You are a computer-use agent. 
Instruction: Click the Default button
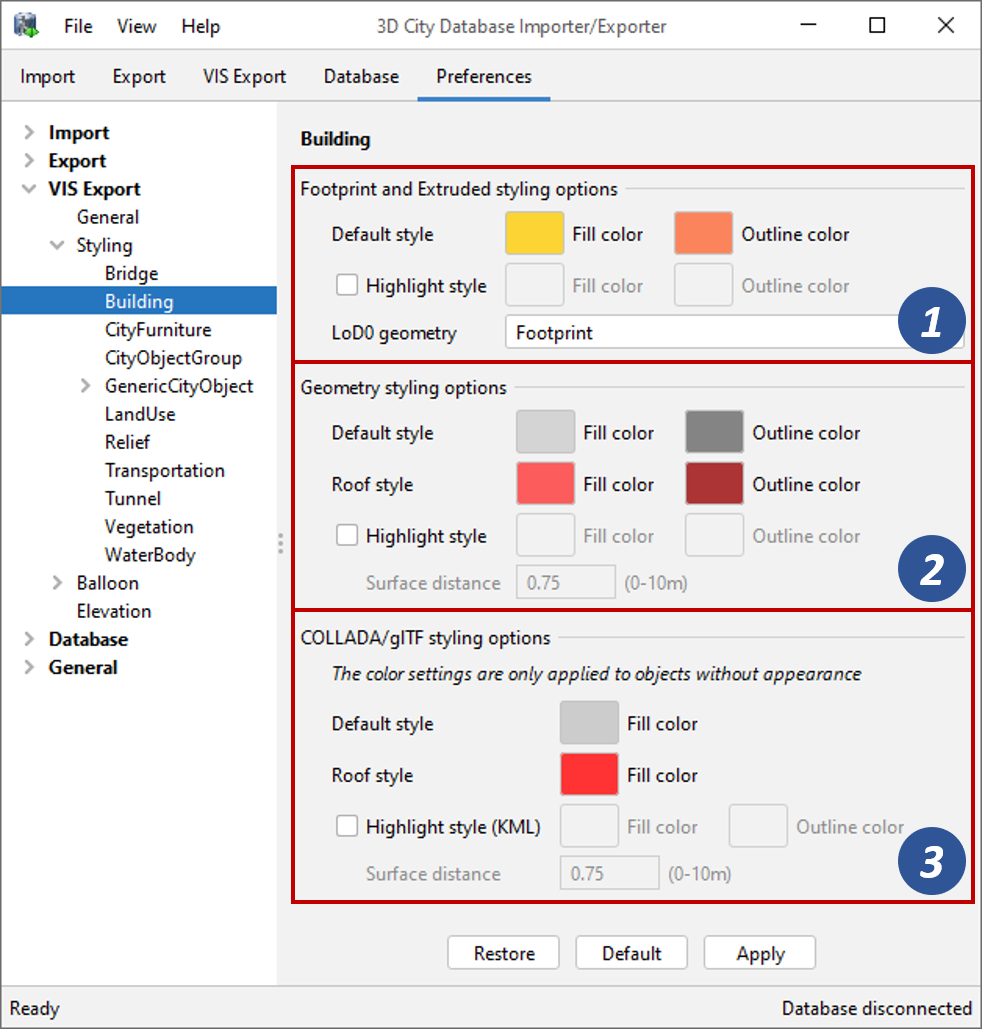pyautogui.click(x=631, y=953)
